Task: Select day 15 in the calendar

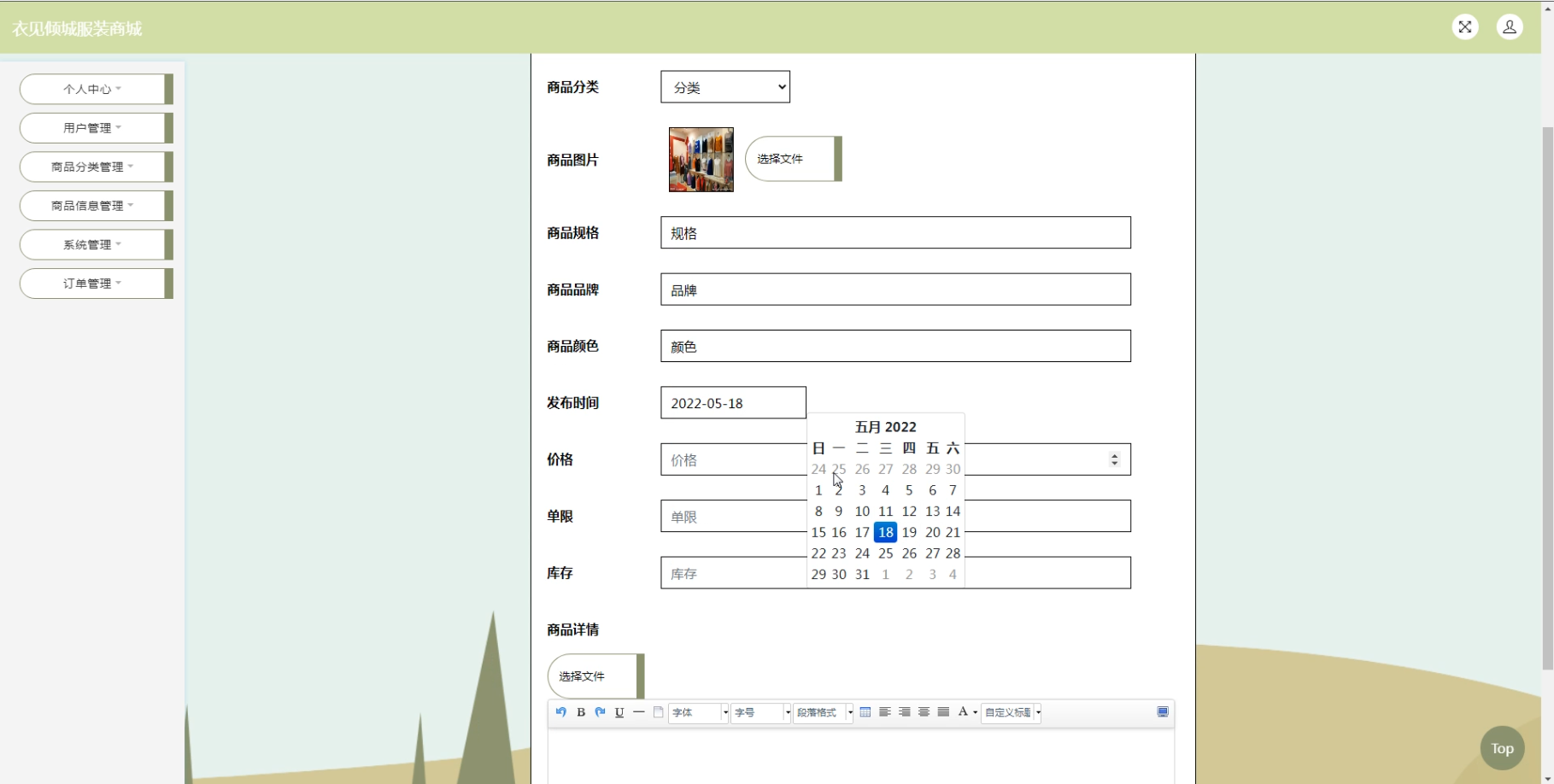Action: click(x=818, y=532)
